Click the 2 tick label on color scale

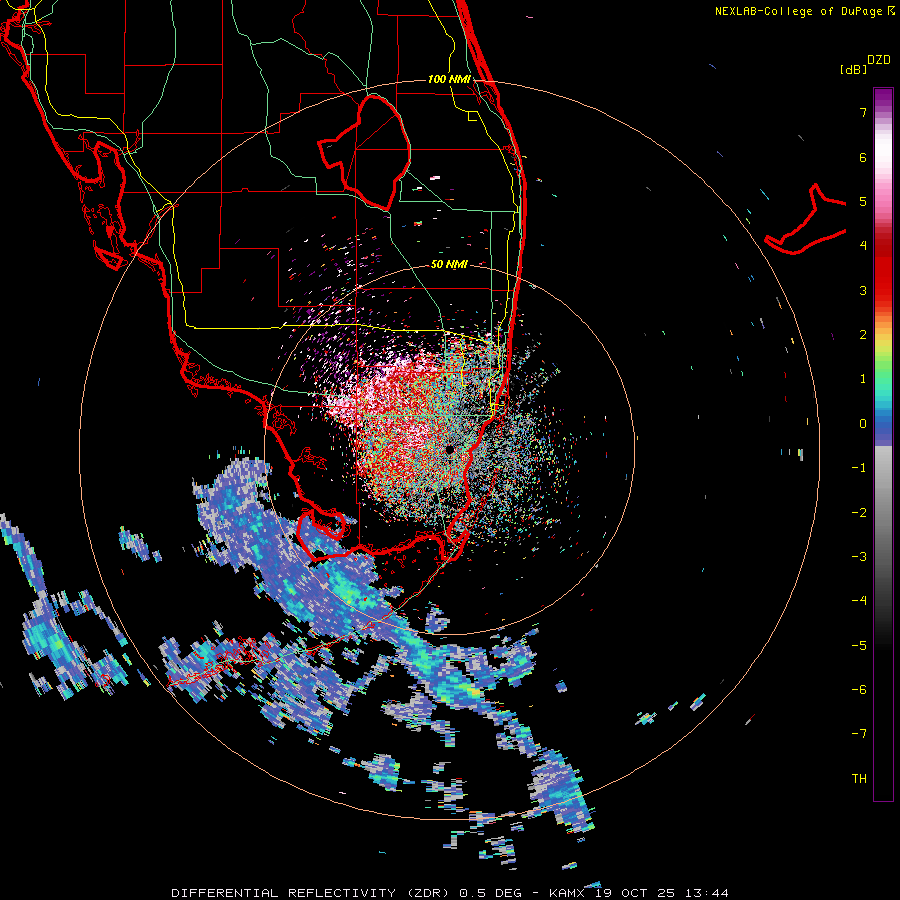[x=863, y=335]
